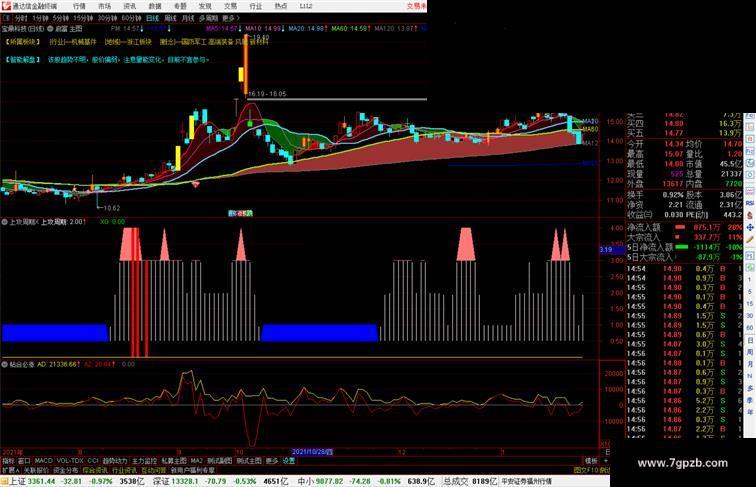Switch indicator to MA2

tap(196, 461)
